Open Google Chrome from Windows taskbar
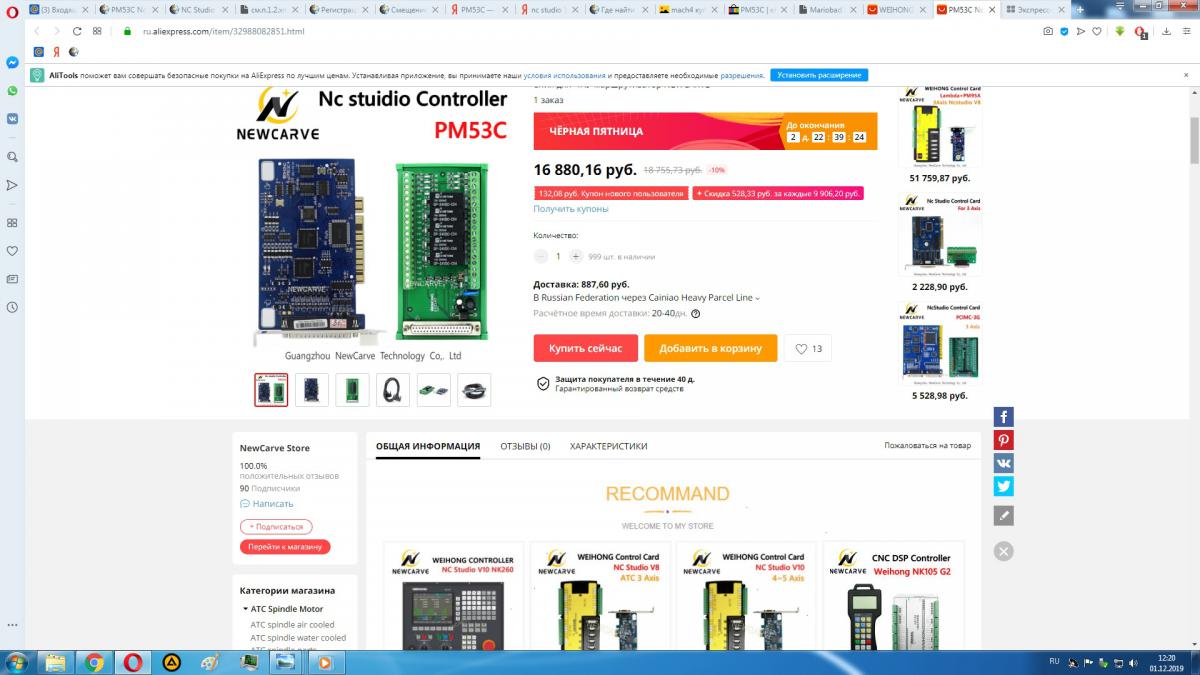 click(x=94, y=662)
